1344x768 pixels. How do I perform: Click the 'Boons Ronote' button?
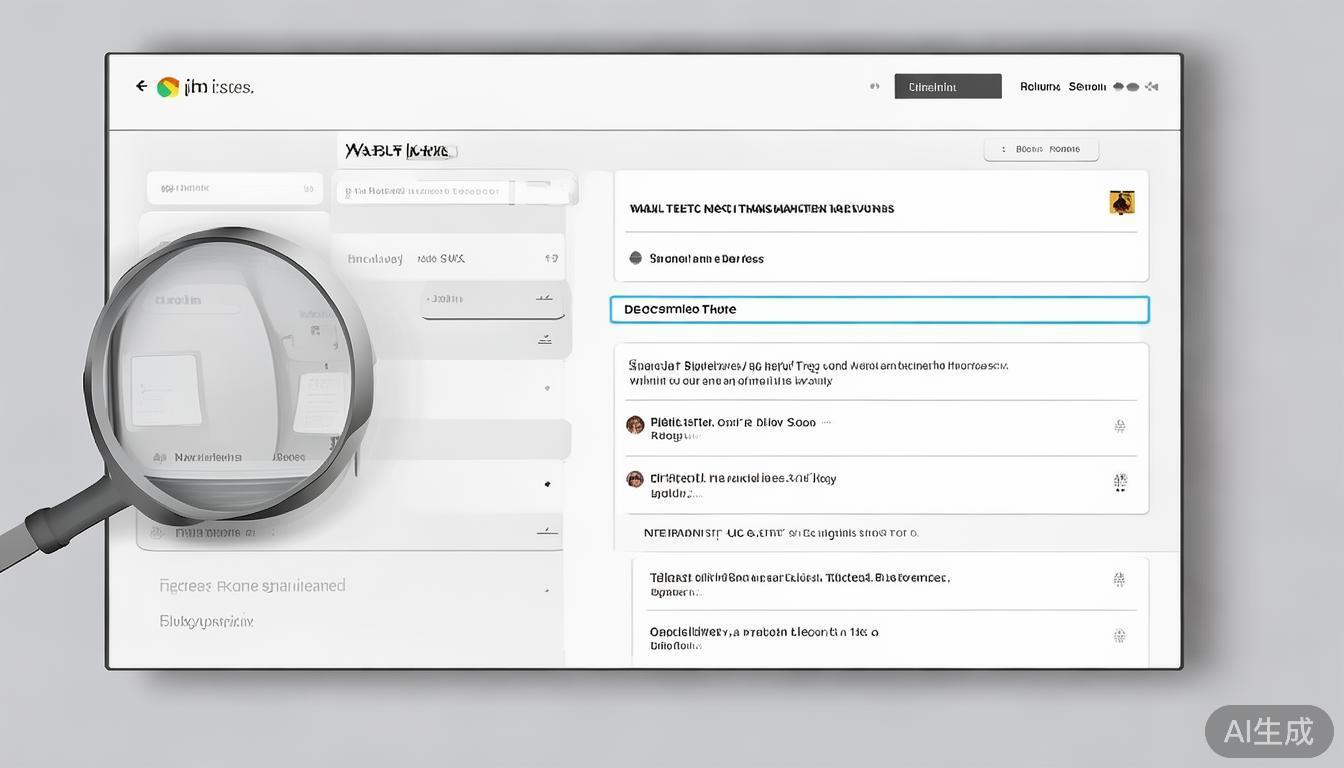tap(1041, 149)
